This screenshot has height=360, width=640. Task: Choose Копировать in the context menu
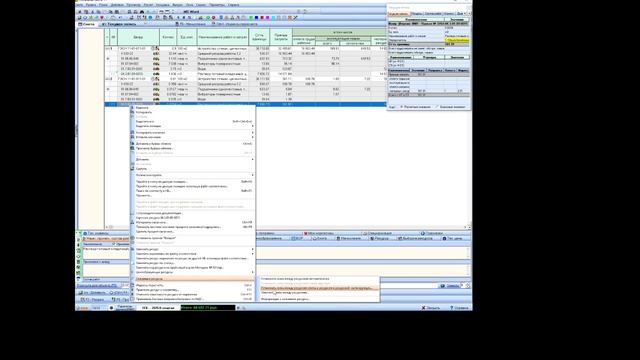click(192, 112)
